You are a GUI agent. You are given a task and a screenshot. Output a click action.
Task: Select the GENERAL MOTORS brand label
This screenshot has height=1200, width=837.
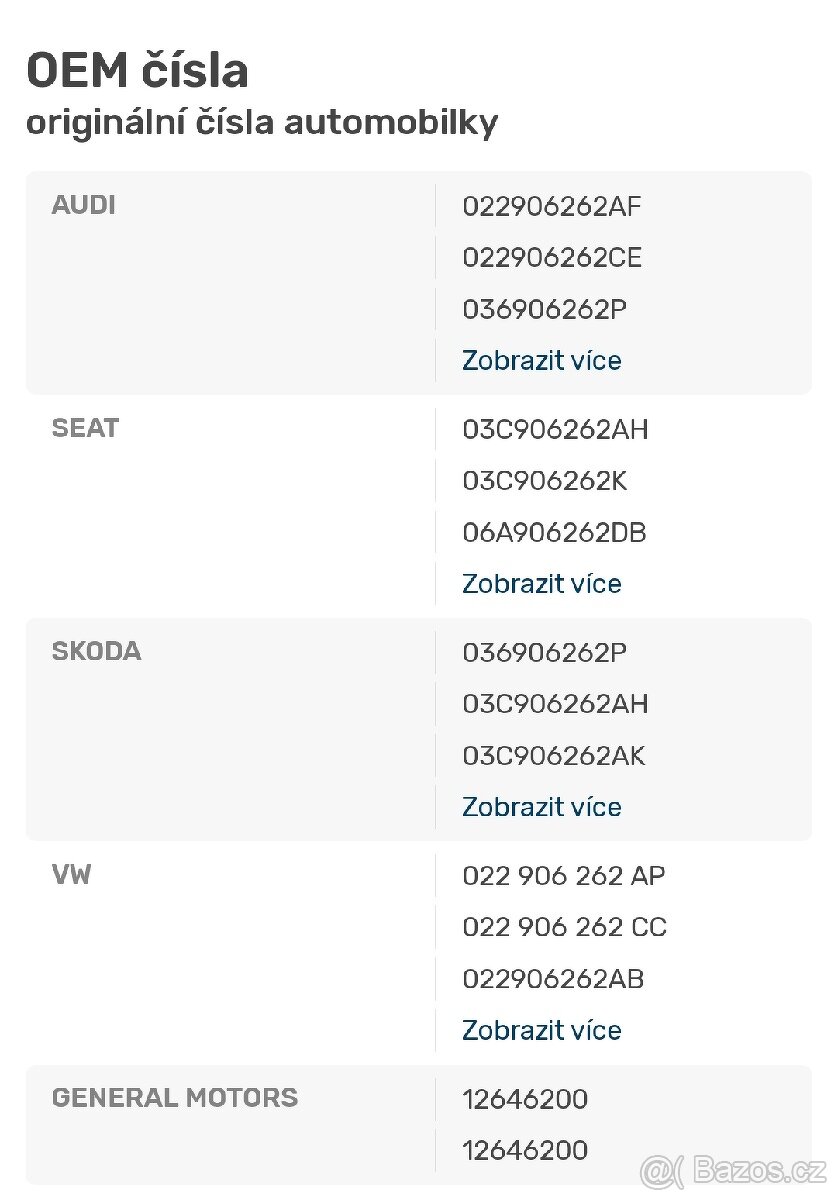[174, 1098]
